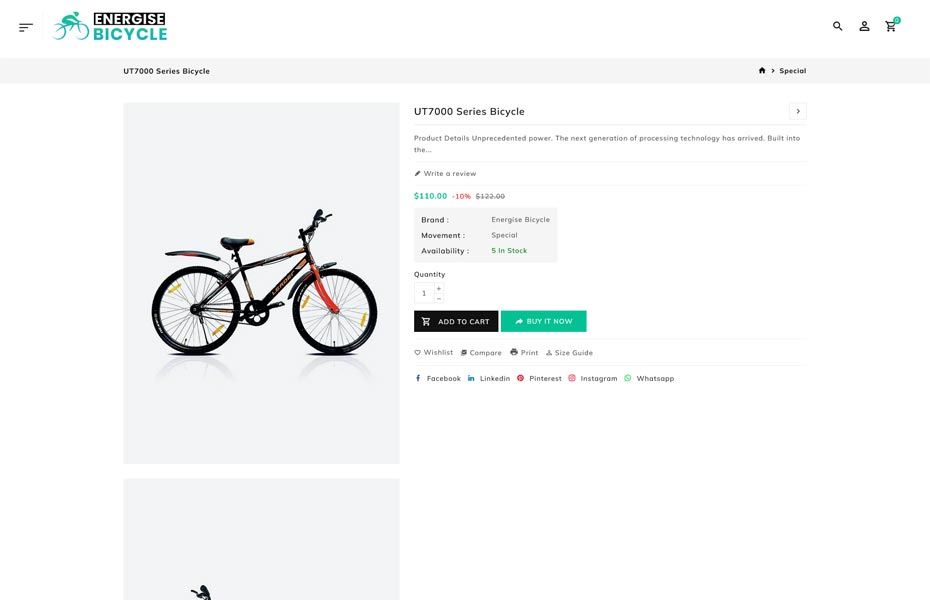930x600 pixels.
Task: Select the Special breadcrumb link
Action: tap(793, 71)
